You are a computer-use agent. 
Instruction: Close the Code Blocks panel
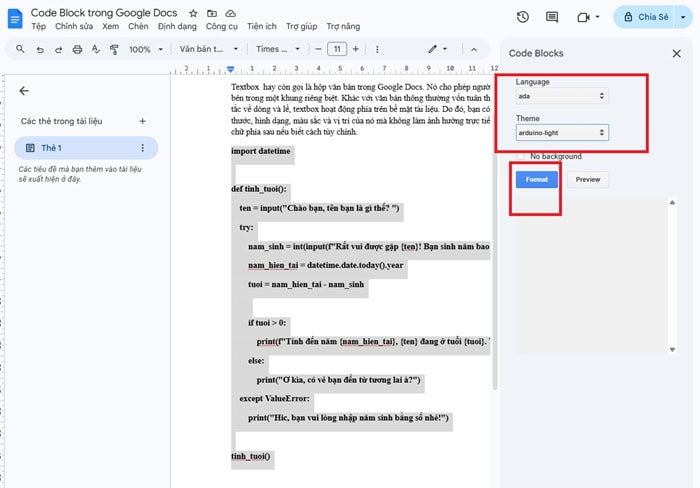coord(677,54)
